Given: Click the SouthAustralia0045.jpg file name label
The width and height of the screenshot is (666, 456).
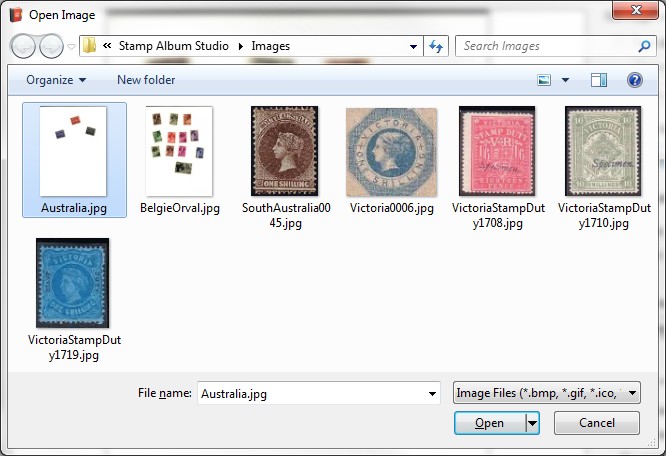Looking at the screenshot, I should pyautogui.click(x=286, y=215).
